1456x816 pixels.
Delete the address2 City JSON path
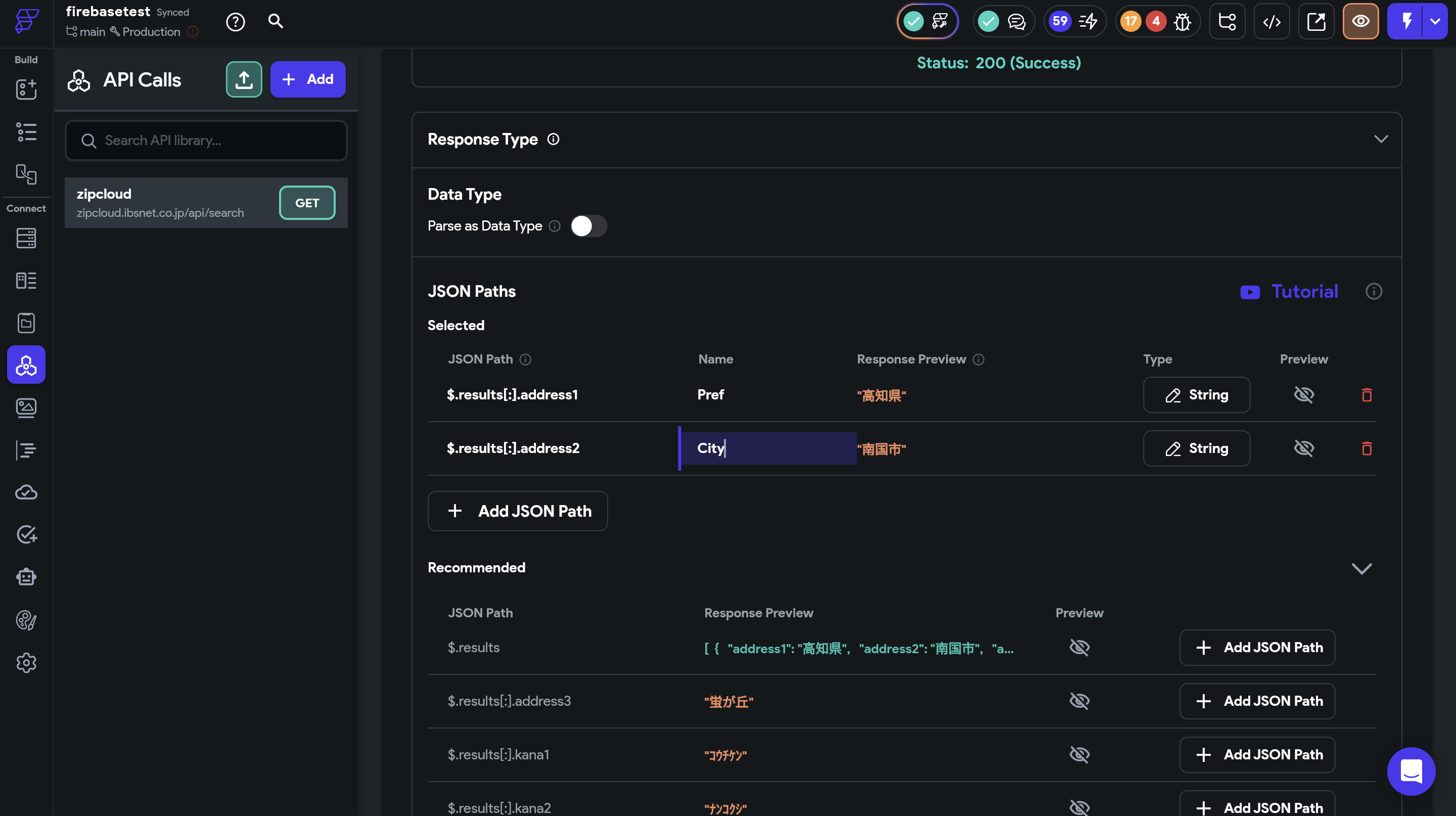1366,448
